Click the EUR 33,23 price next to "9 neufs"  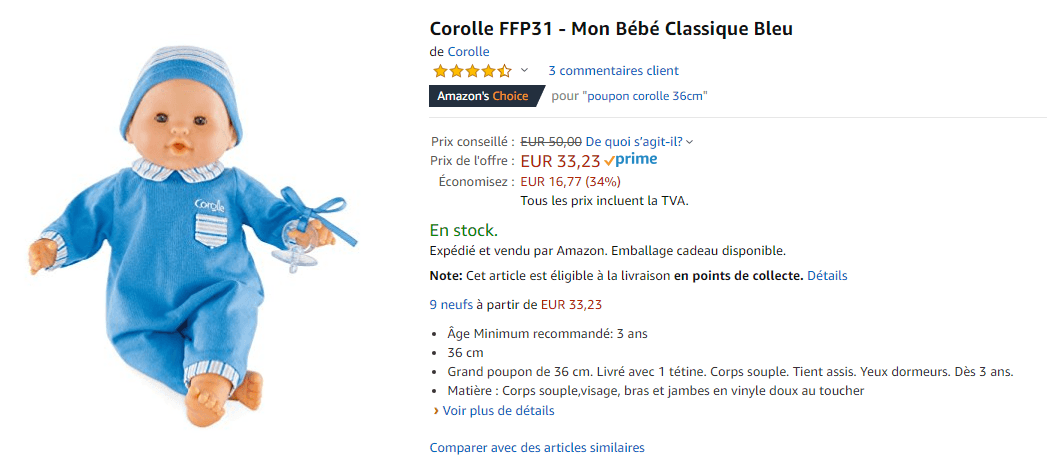coord(571,305)
